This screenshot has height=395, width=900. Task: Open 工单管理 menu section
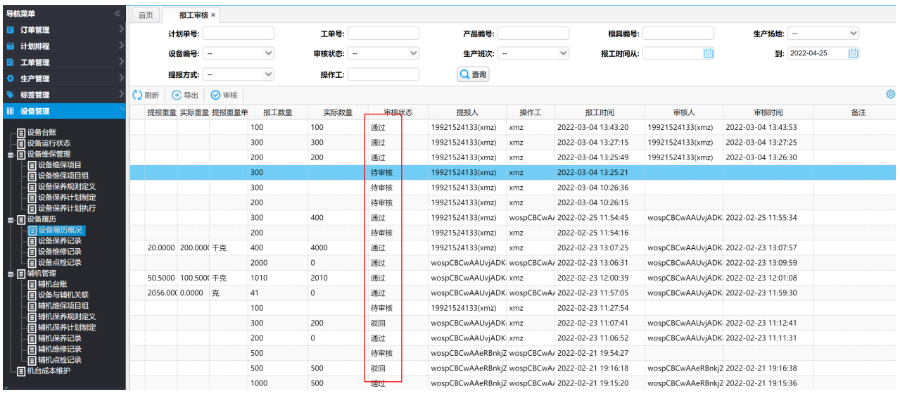tap(63, 62)
